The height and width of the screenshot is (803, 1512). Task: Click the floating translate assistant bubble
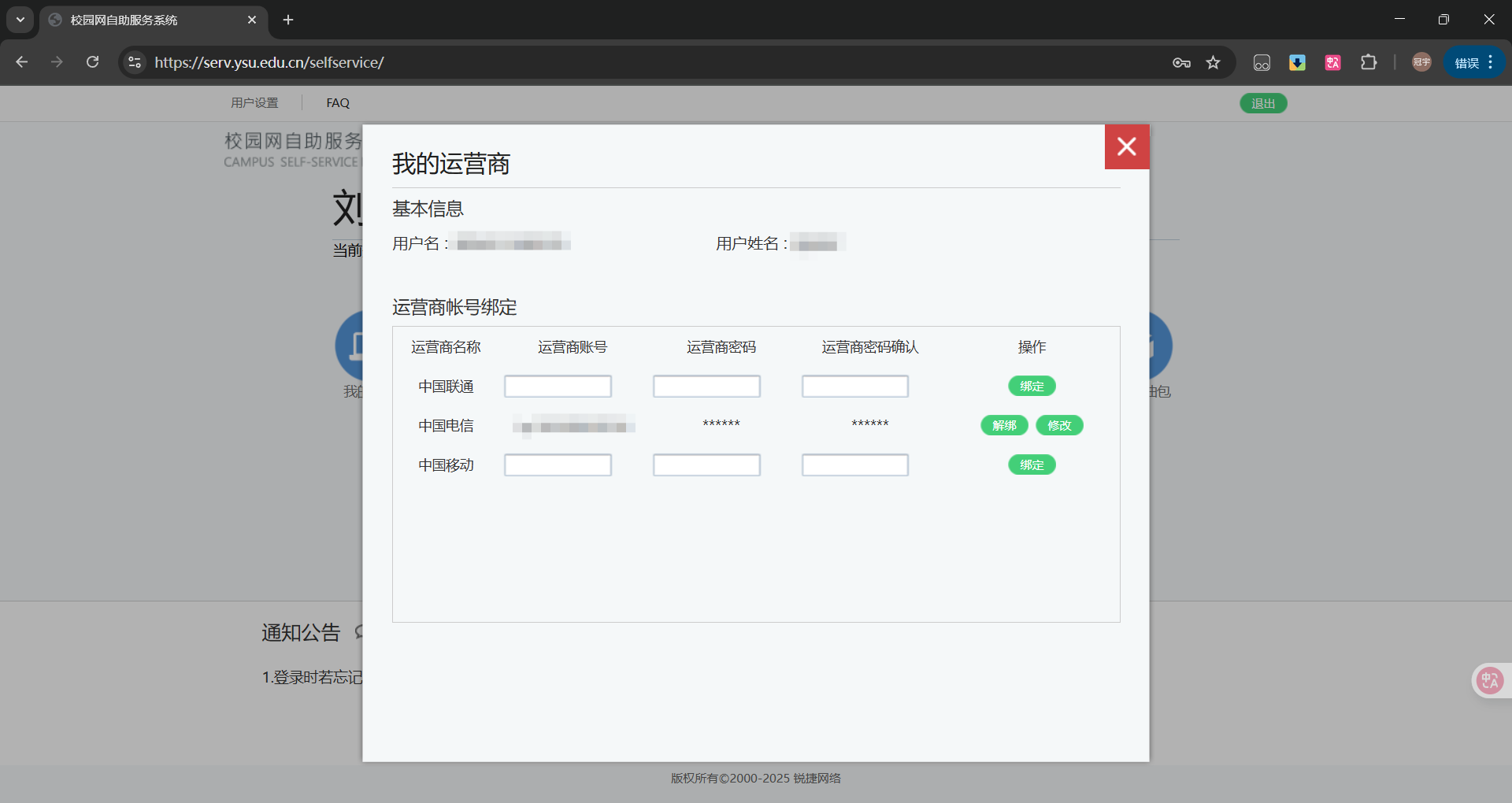(1488, 680)
